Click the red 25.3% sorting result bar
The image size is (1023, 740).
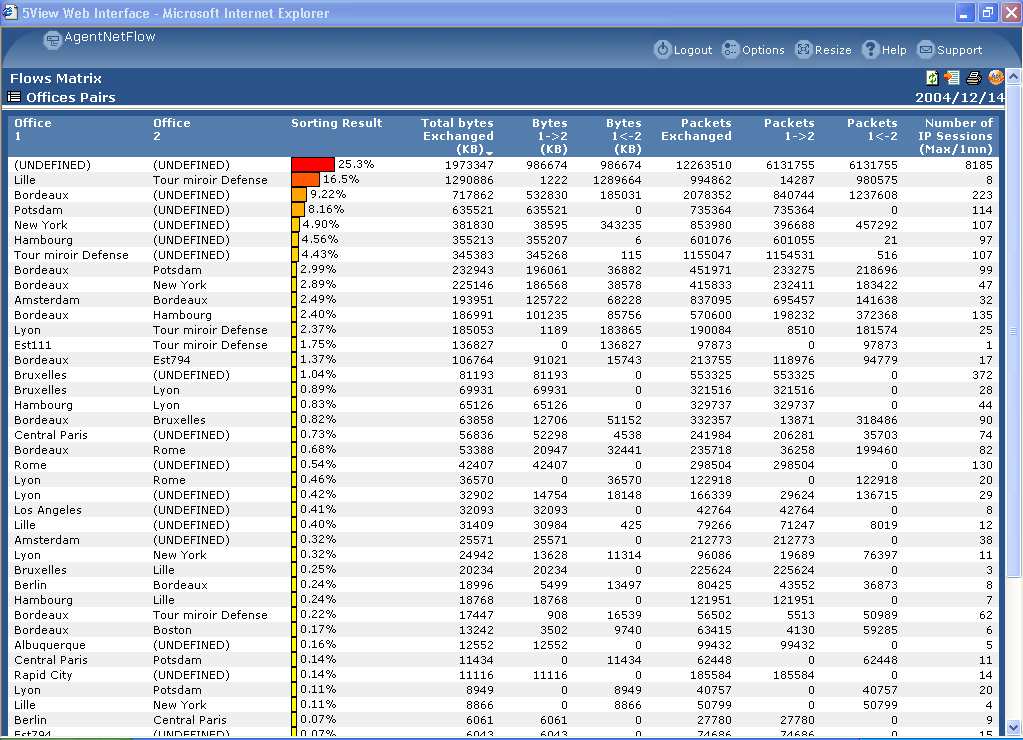pos(313,164)
